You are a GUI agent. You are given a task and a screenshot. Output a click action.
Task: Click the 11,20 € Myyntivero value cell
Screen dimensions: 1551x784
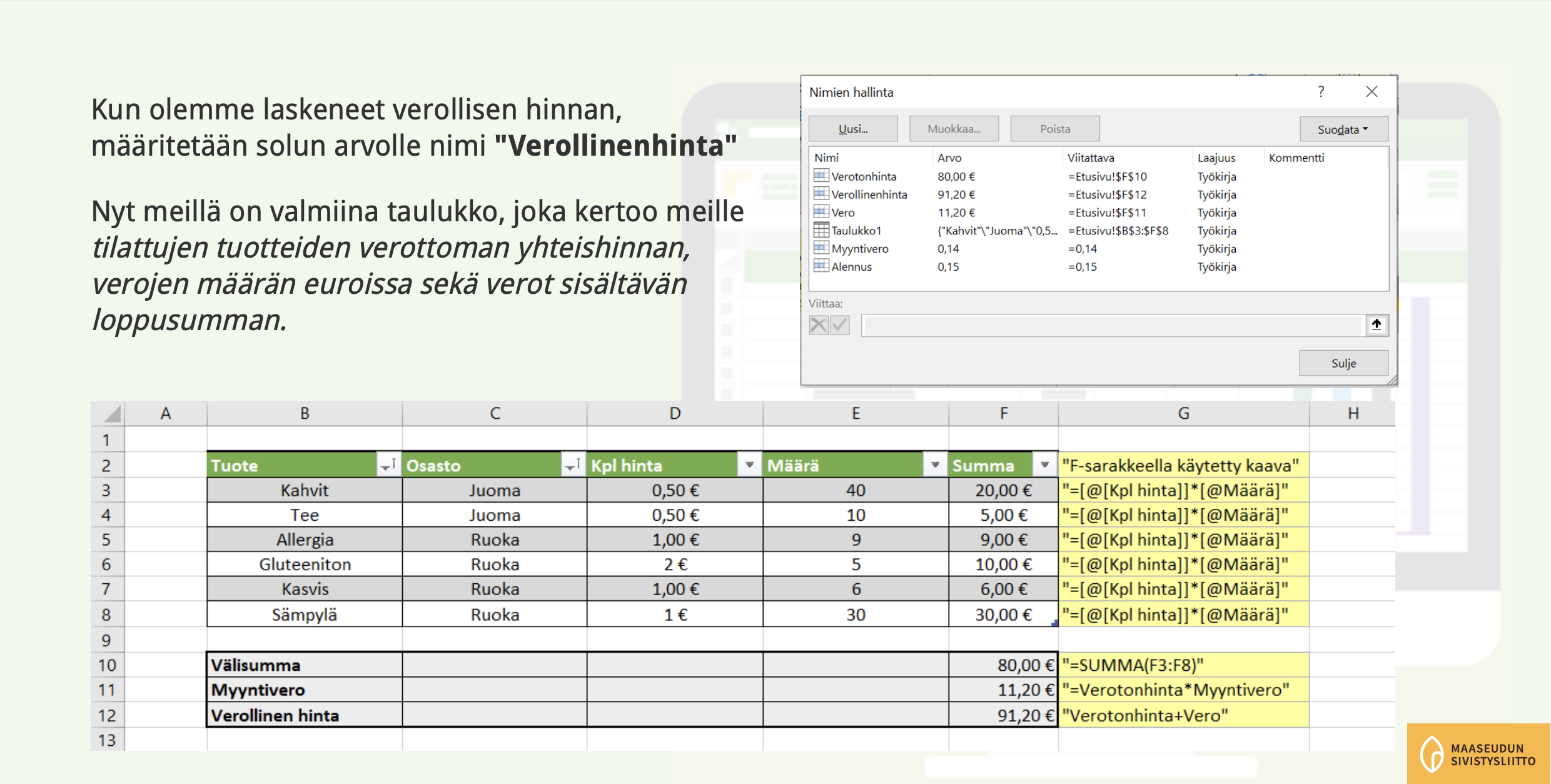[x=1004, y=690]
